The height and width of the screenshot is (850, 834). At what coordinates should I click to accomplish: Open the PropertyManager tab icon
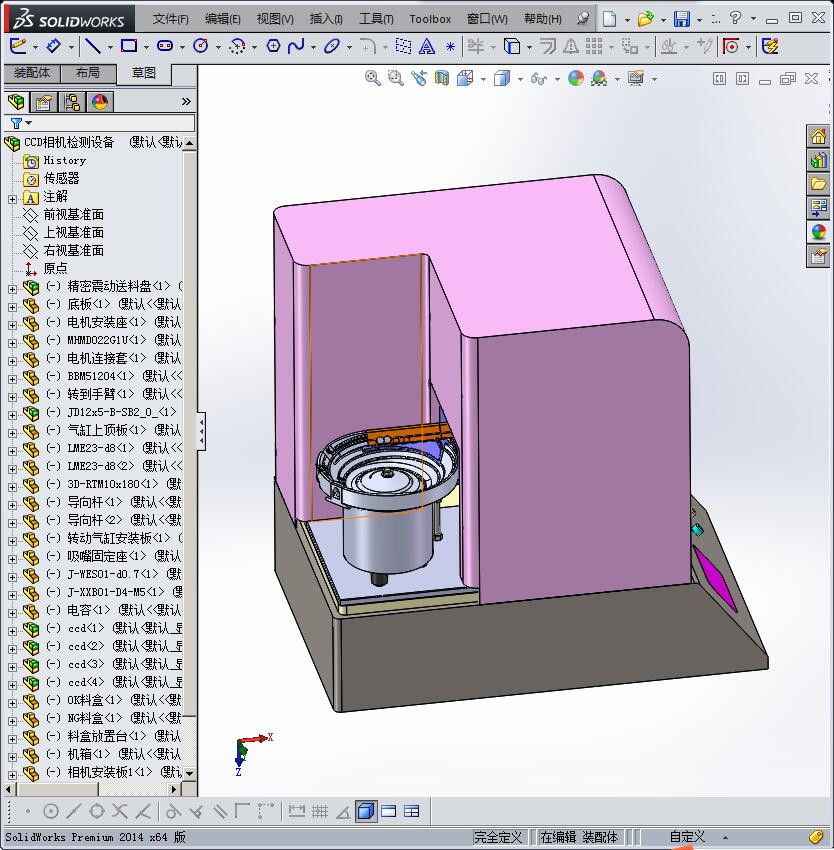tap(44, 102)
